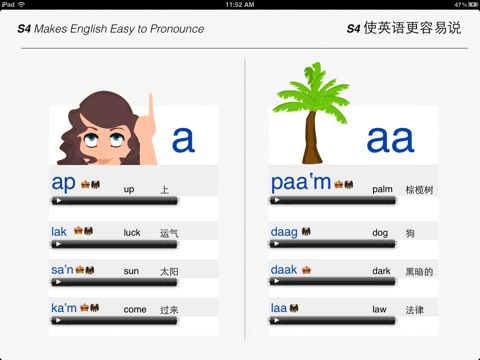Click the eagle icon next to 'ka'm'
Screen dimensions: 480x360
95,307
